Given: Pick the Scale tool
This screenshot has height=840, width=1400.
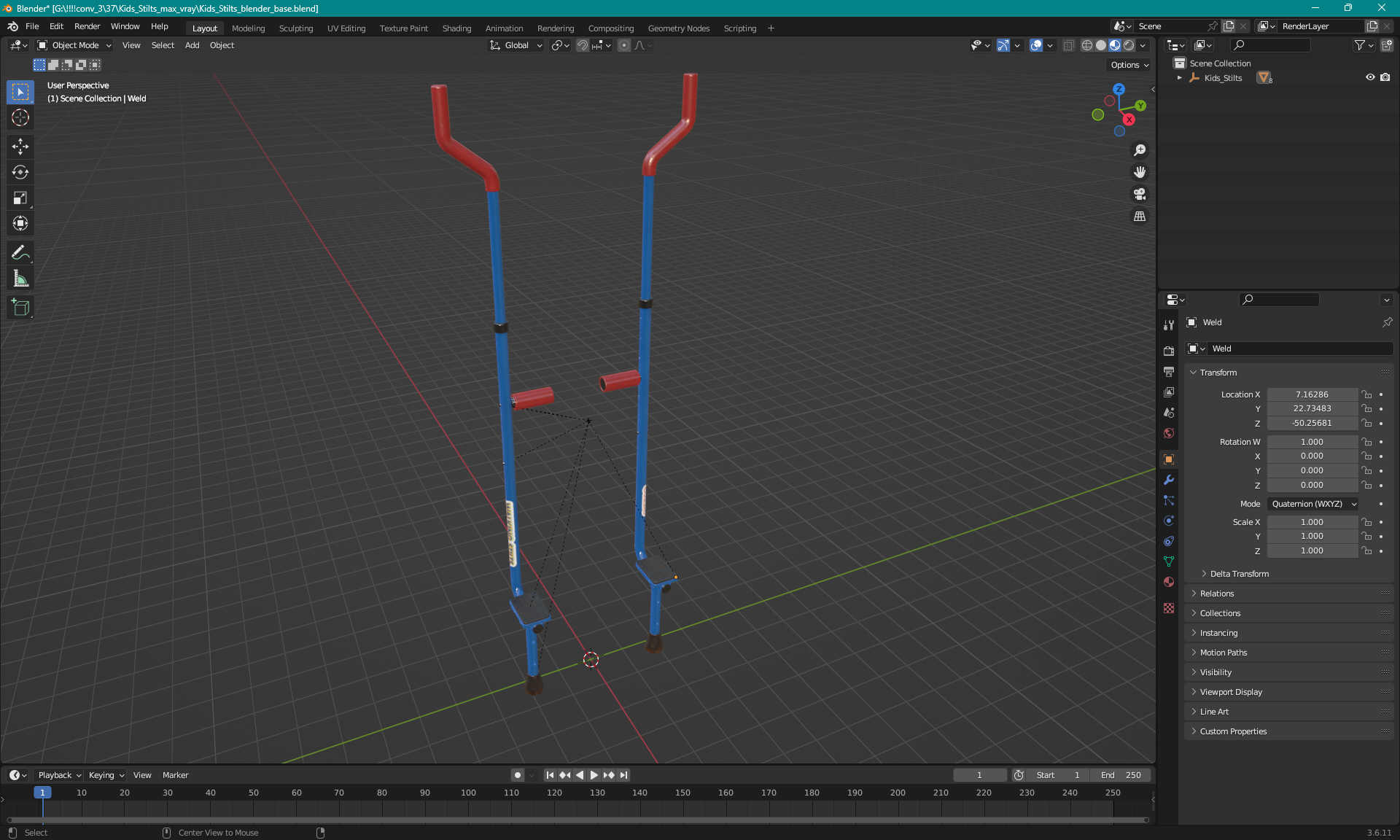Looking at the screenshot, I should [20, 198].
